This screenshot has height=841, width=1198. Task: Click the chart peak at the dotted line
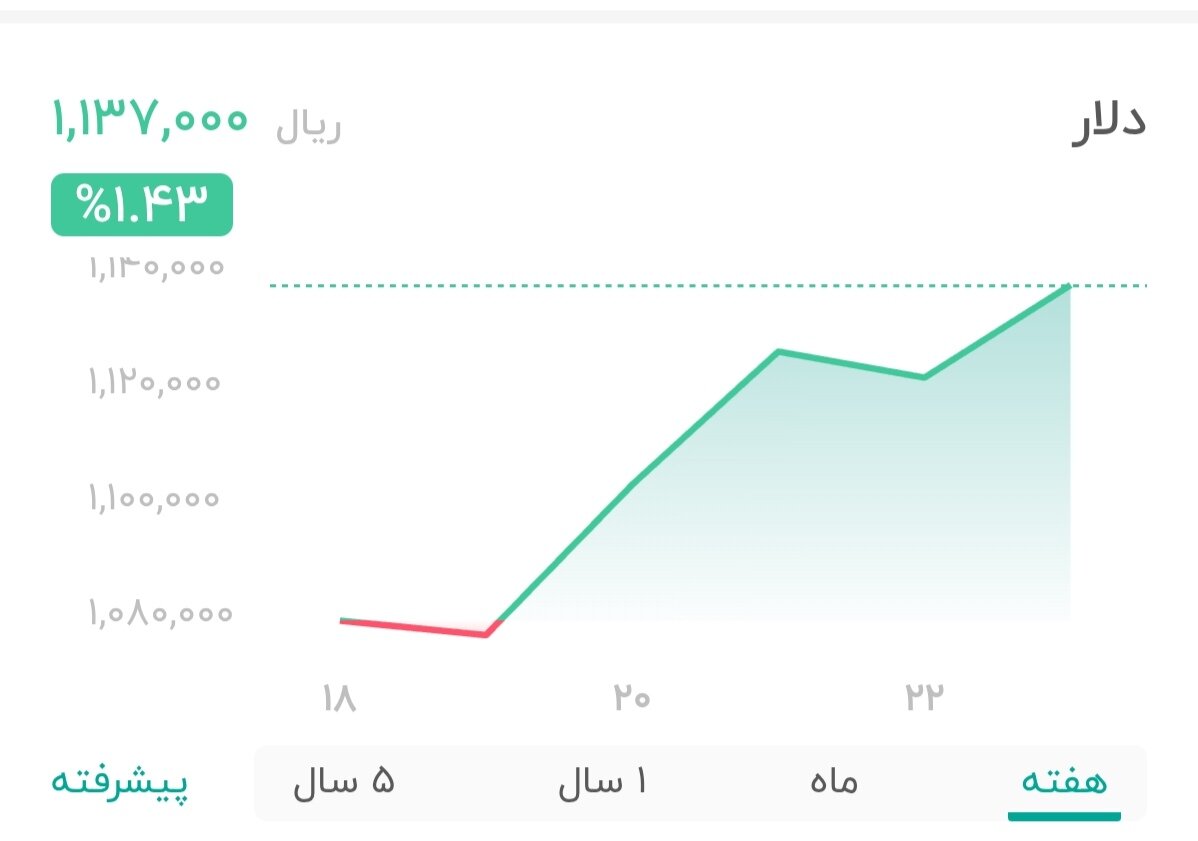1070,287
